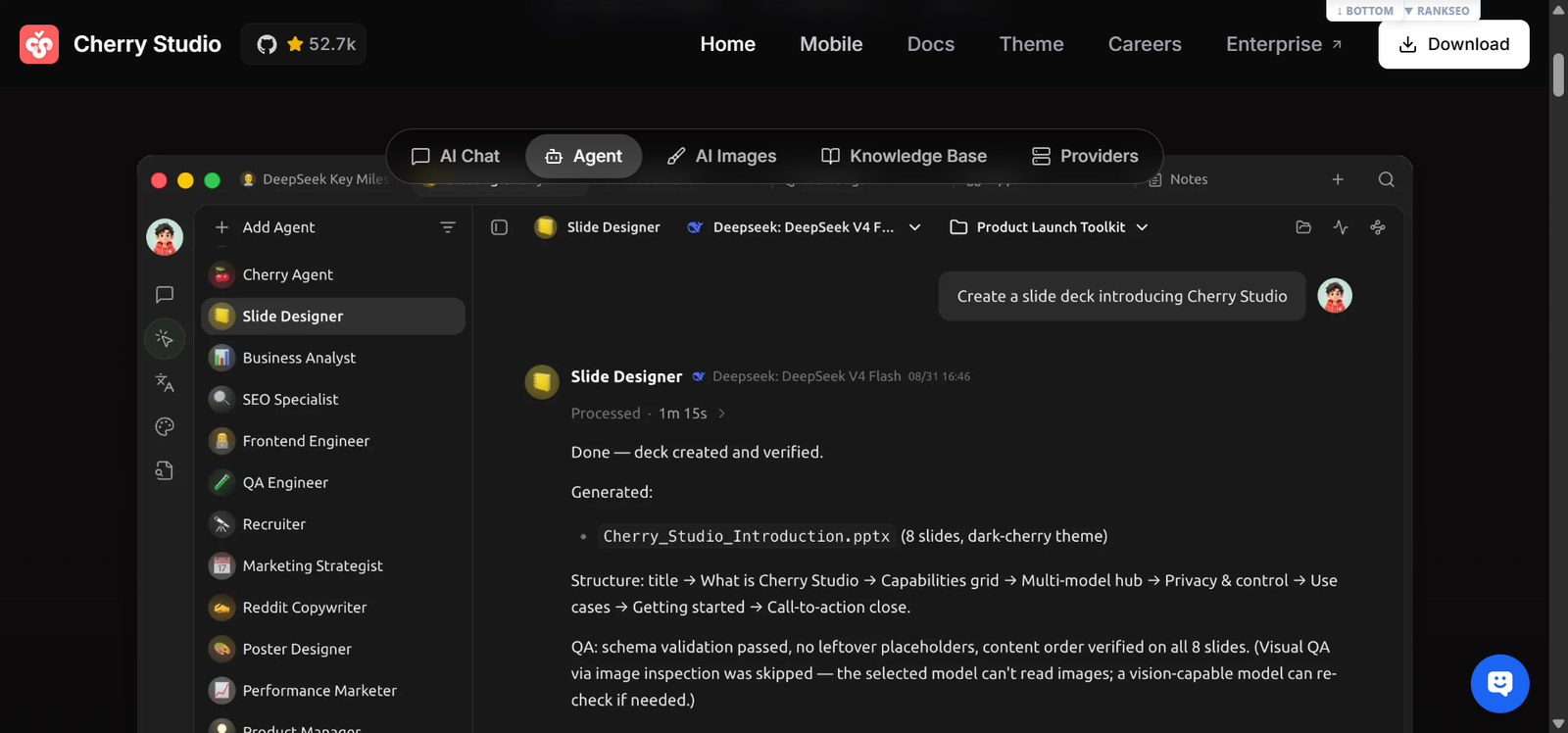The height and width of the screenshot is (733, 1568).
Task: Open the agents section in the sidebar
Action: coord(165,338)
